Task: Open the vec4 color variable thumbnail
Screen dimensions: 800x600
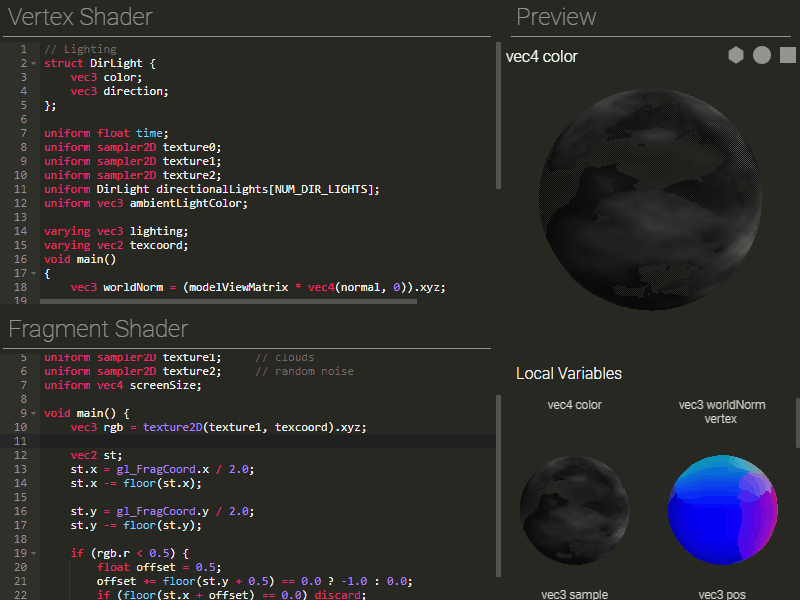Action: coord(574,510)
